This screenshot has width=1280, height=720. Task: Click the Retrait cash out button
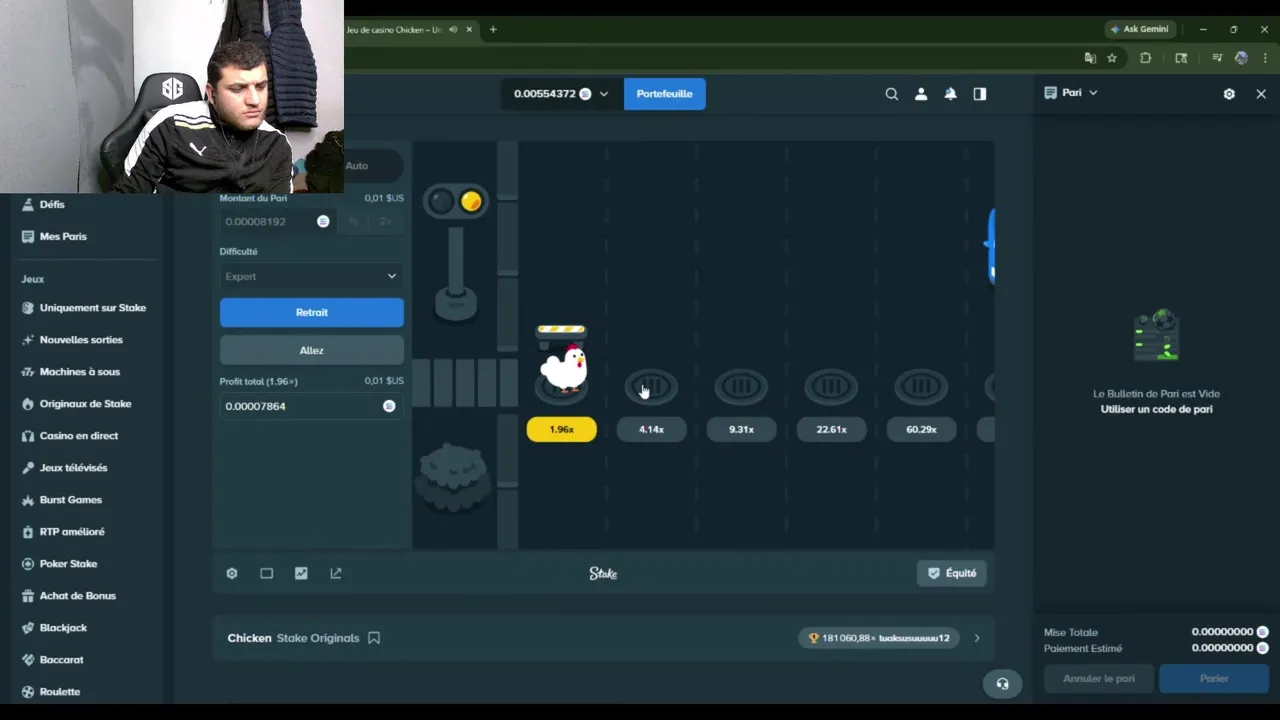[311, 312]
